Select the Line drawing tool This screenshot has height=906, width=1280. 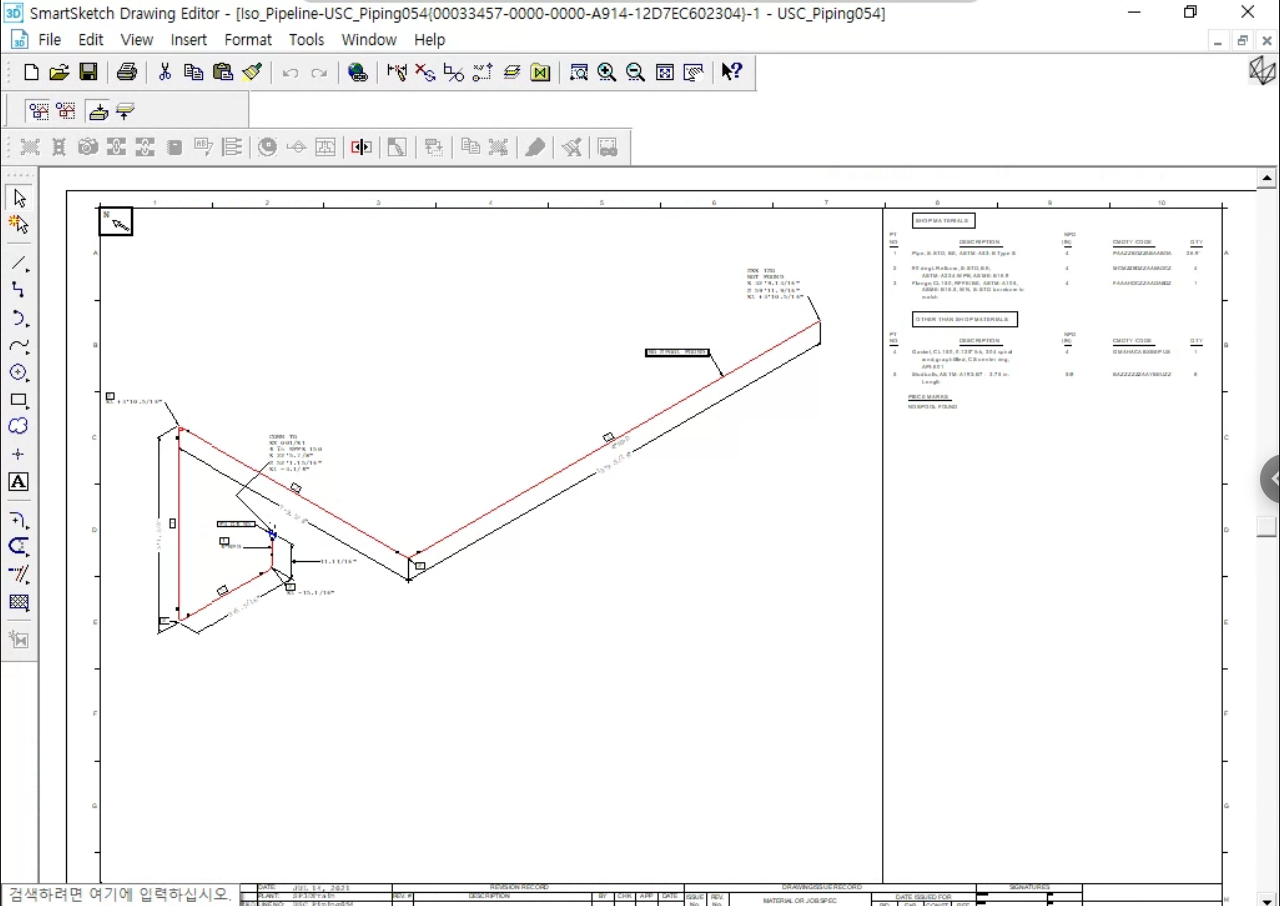click(19, 264)
